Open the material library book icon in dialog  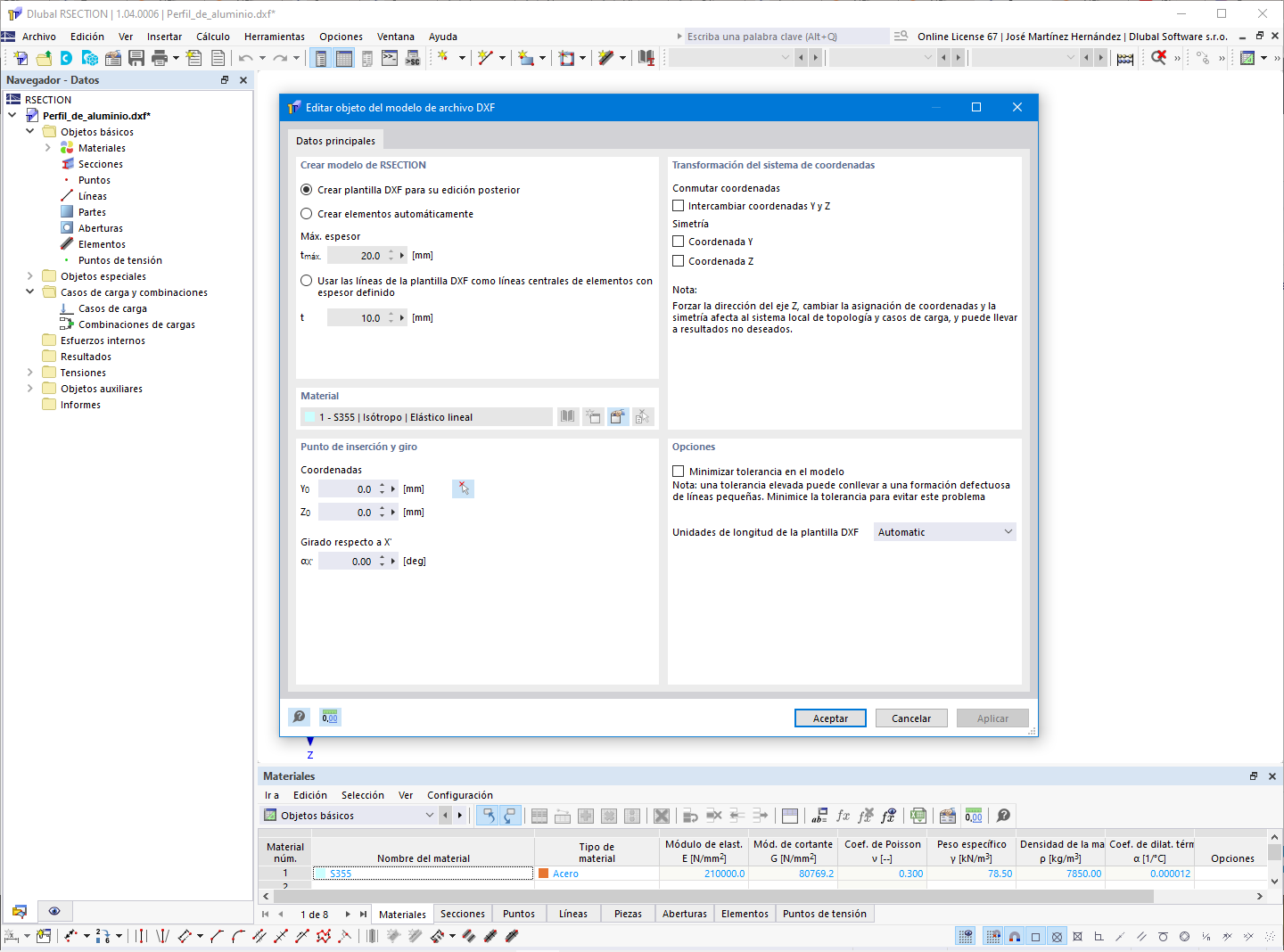tap(568, 416)
